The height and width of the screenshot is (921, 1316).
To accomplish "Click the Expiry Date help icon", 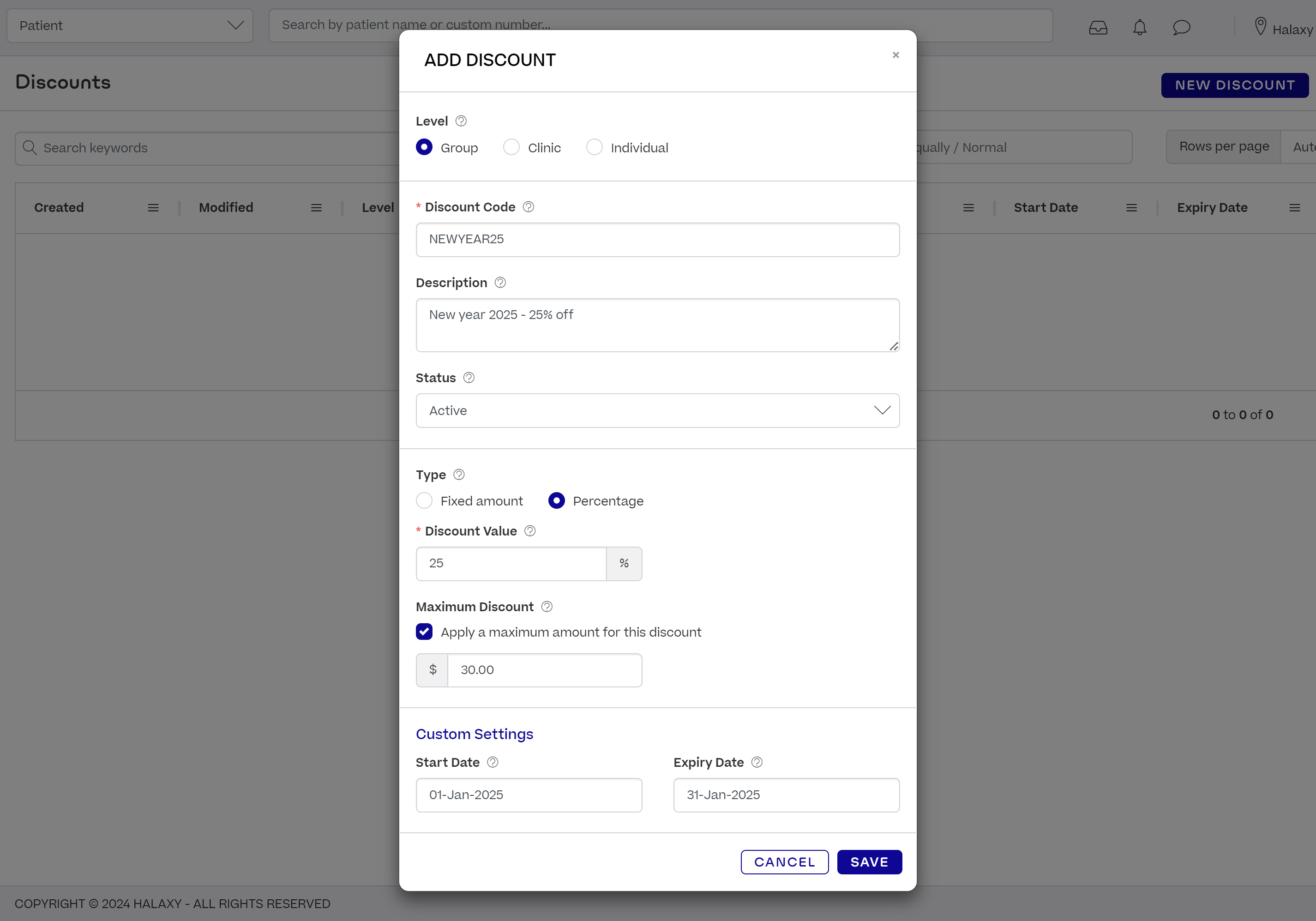I will pyautogui.click(x=757, y=762).
